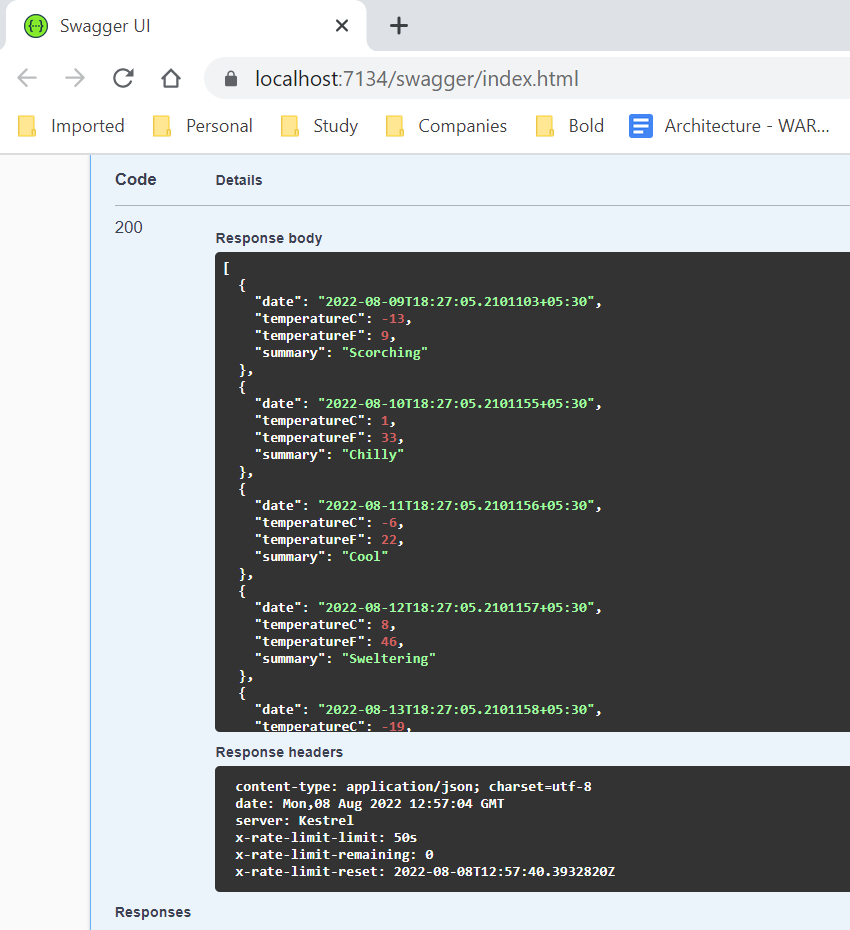Click inside the Response body code block
850x930 pixels.
[530, 490]
